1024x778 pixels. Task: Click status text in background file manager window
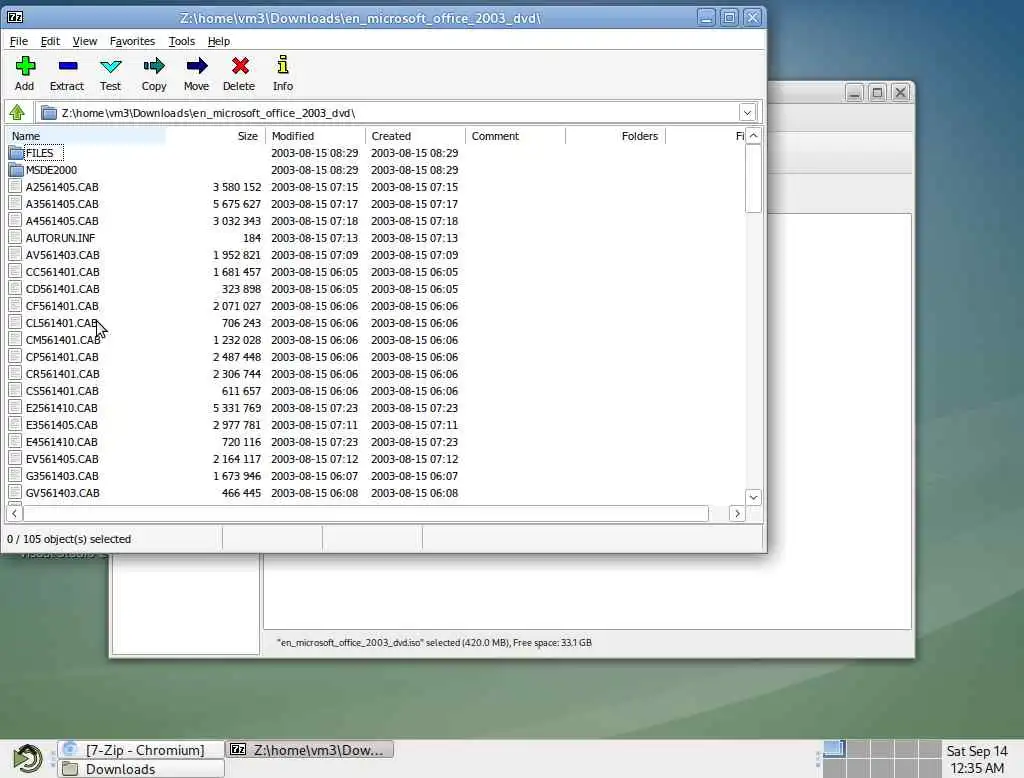click(x=434, y=643)
